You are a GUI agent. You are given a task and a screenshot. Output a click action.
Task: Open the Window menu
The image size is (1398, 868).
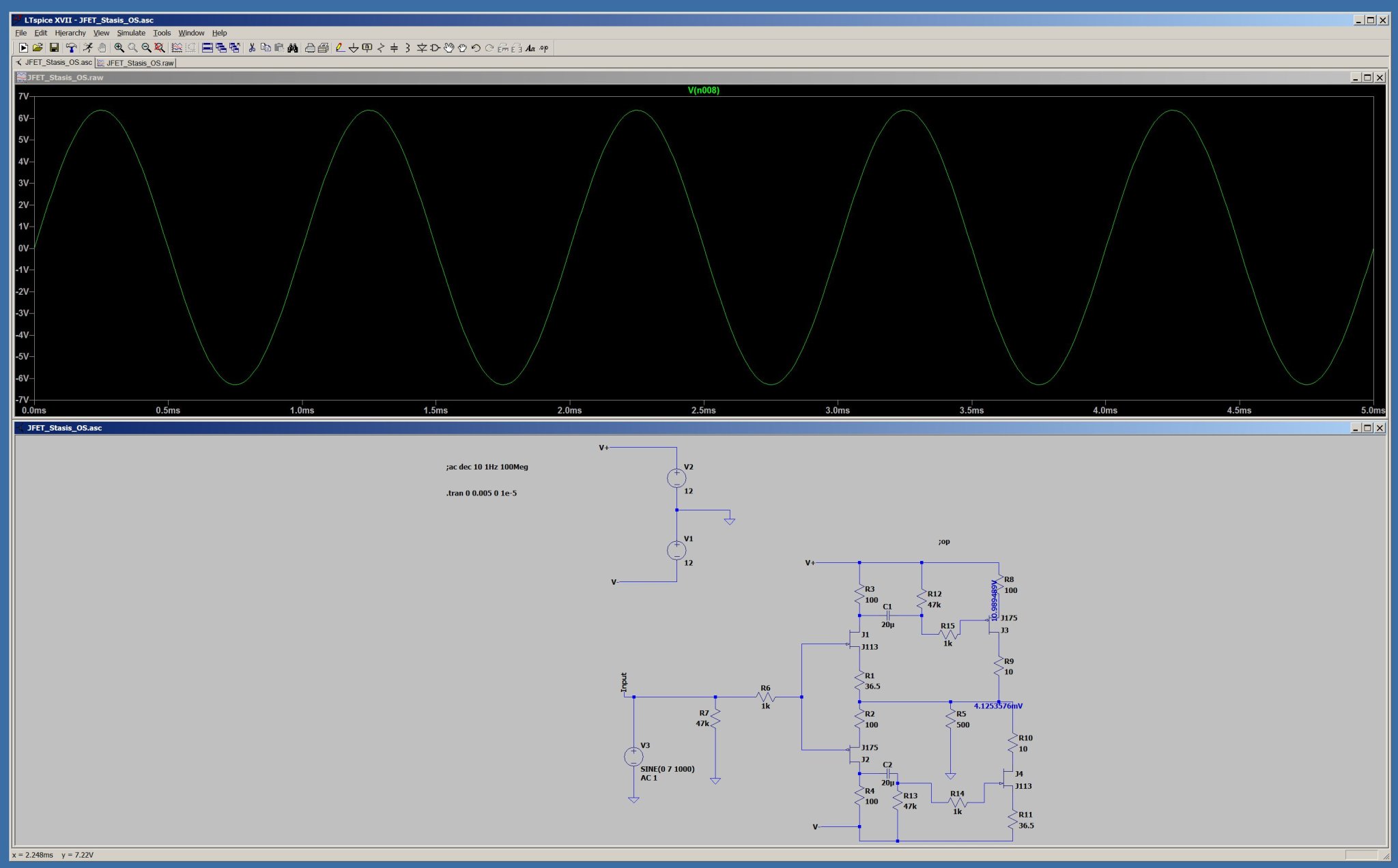tap(191, 33)
